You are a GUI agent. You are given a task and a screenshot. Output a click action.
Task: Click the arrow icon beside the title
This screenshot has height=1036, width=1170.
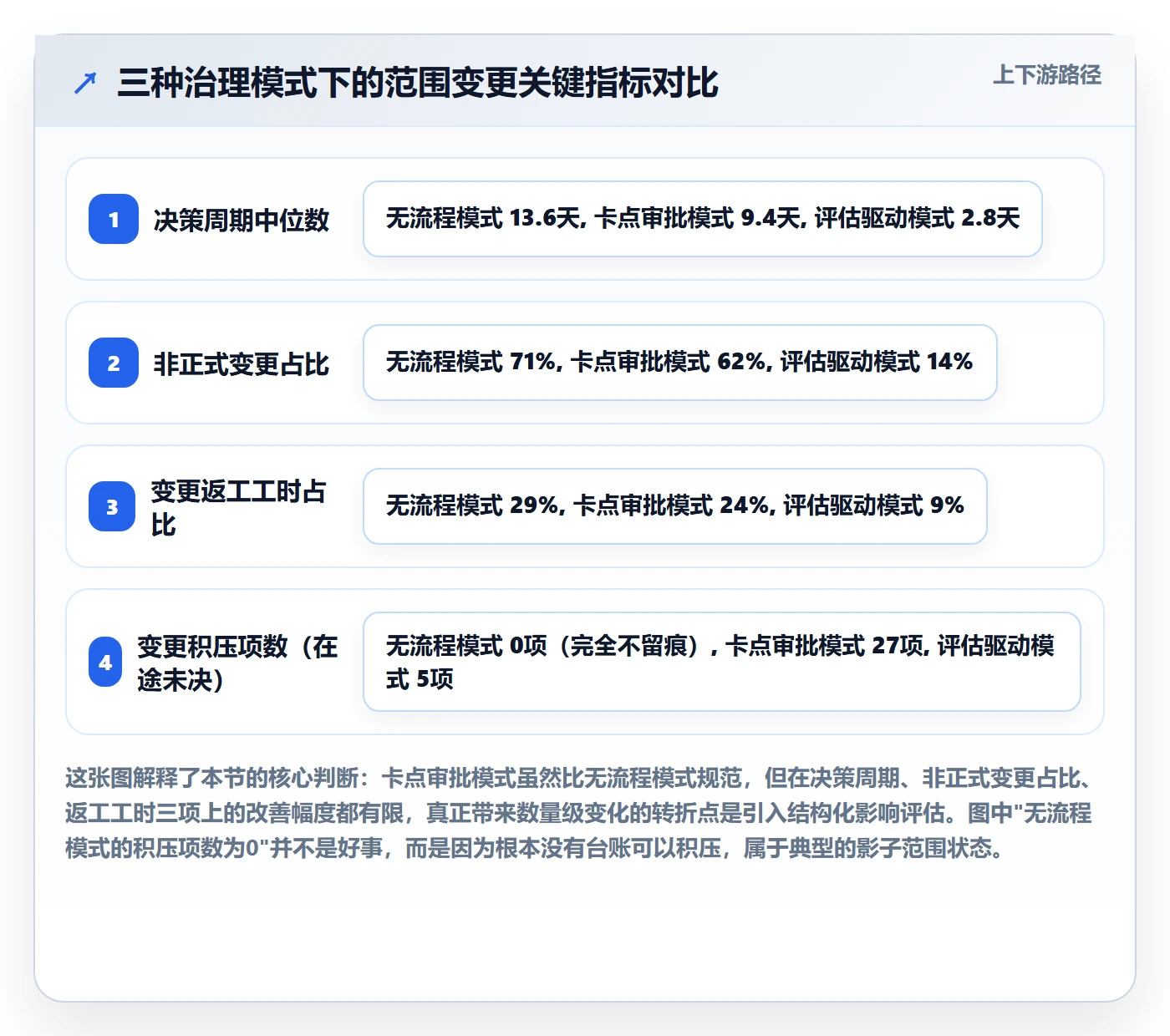pyautogui.click(x=85, y=84)
